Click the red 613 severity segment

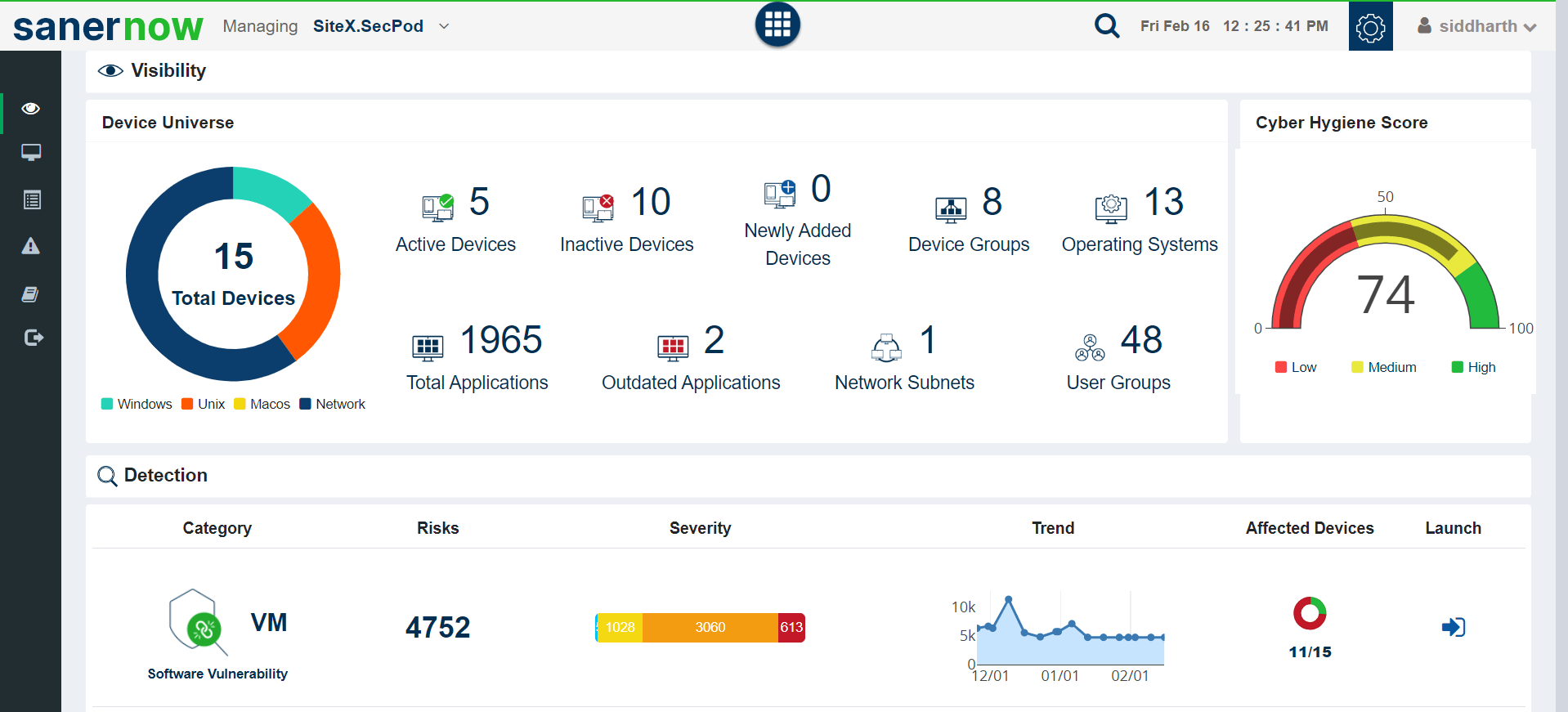click(791, 627)
